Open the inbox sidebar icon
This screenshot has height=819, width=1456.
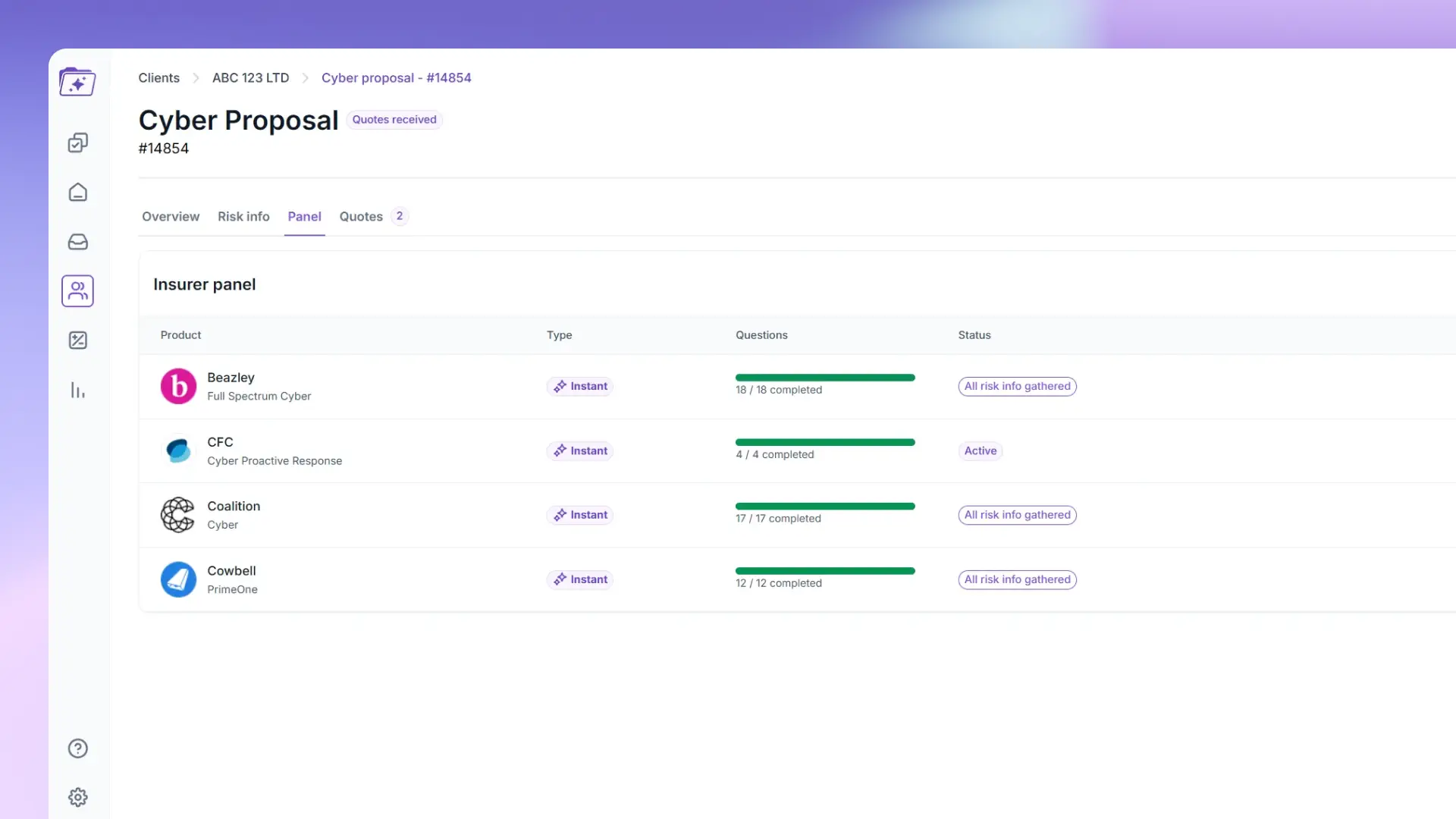(77, 242)
